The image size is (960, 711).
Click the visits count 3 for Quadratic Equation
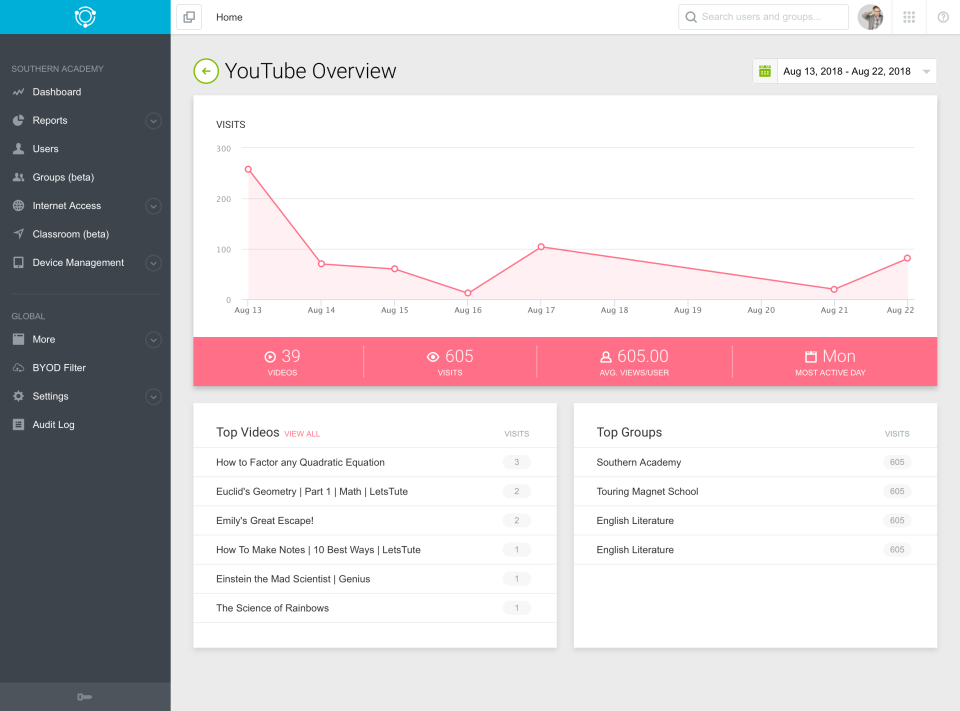coord(517,462)
